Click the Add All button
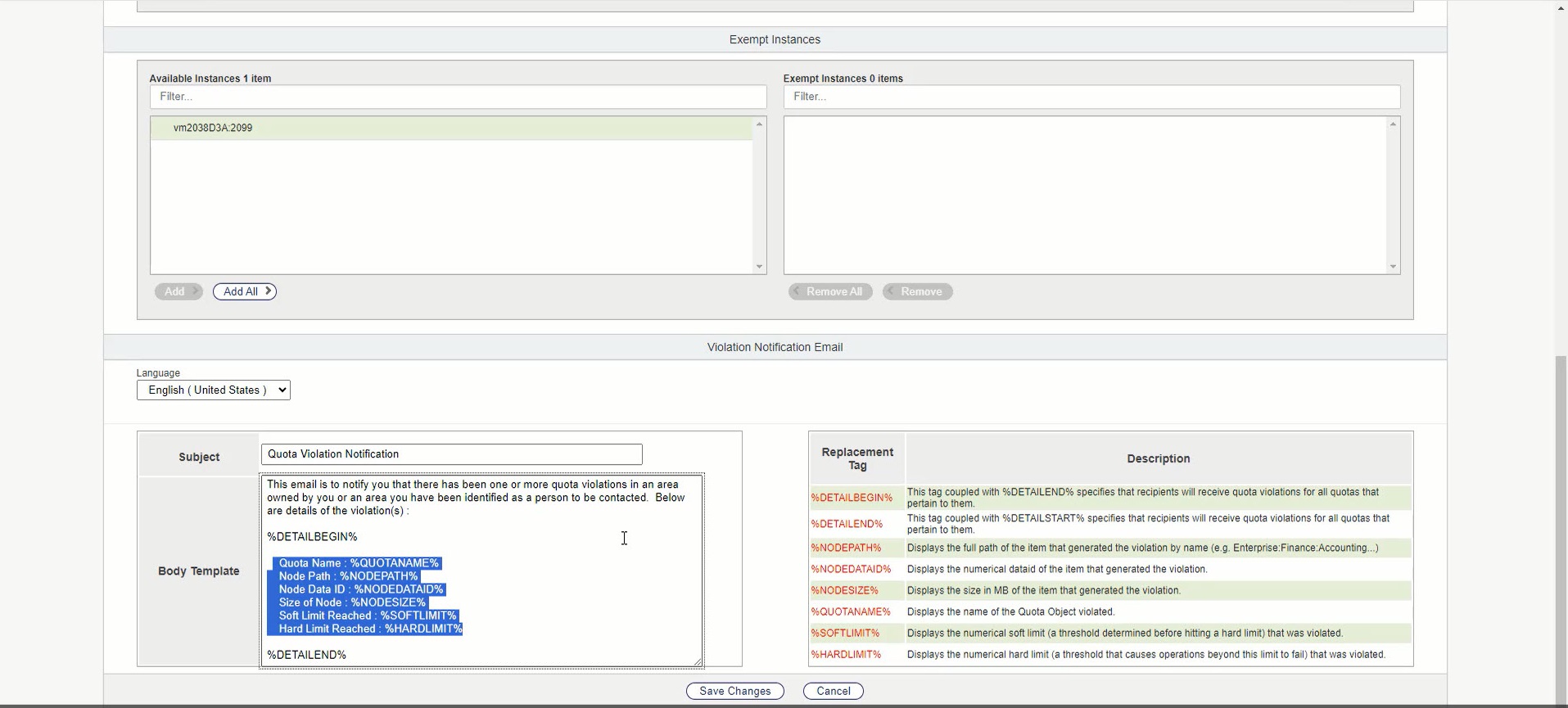Viewport: 1568px width, 708px height. click(x=244, y=291)
